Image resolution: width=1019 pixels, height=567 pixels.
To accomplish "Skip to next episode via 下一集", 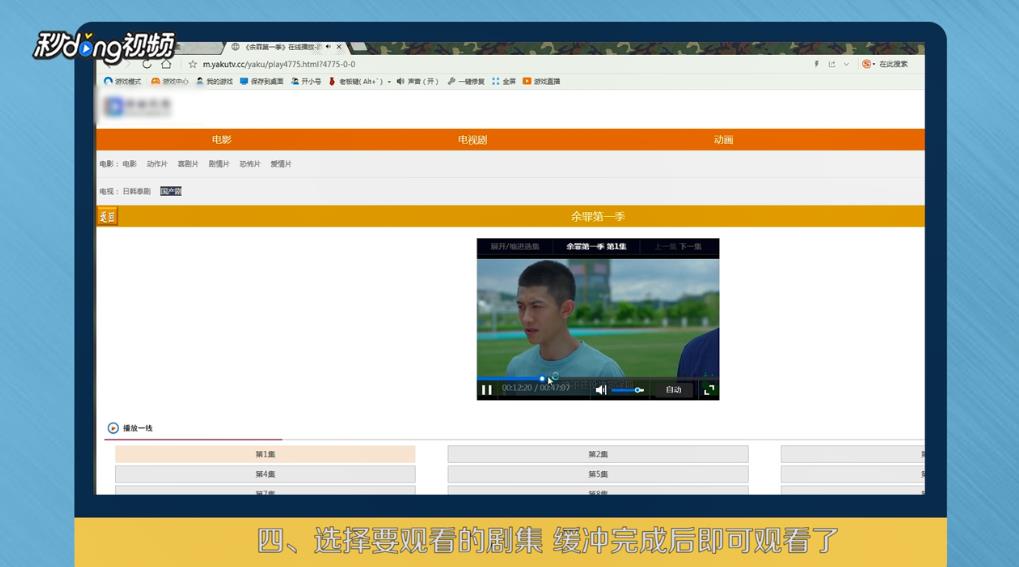I will tap(690, 246).
